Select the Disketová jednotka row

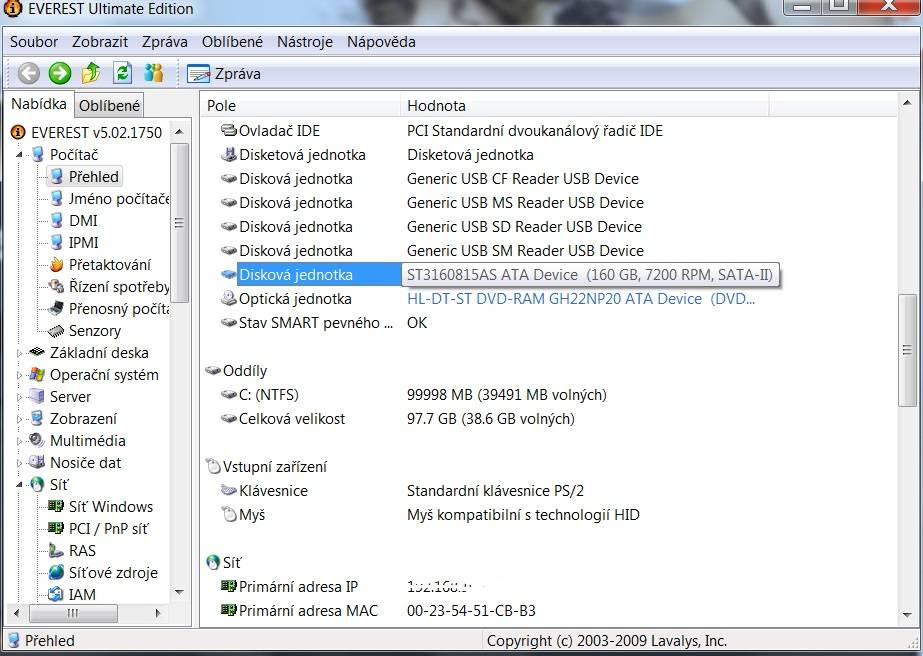point(377,155)
